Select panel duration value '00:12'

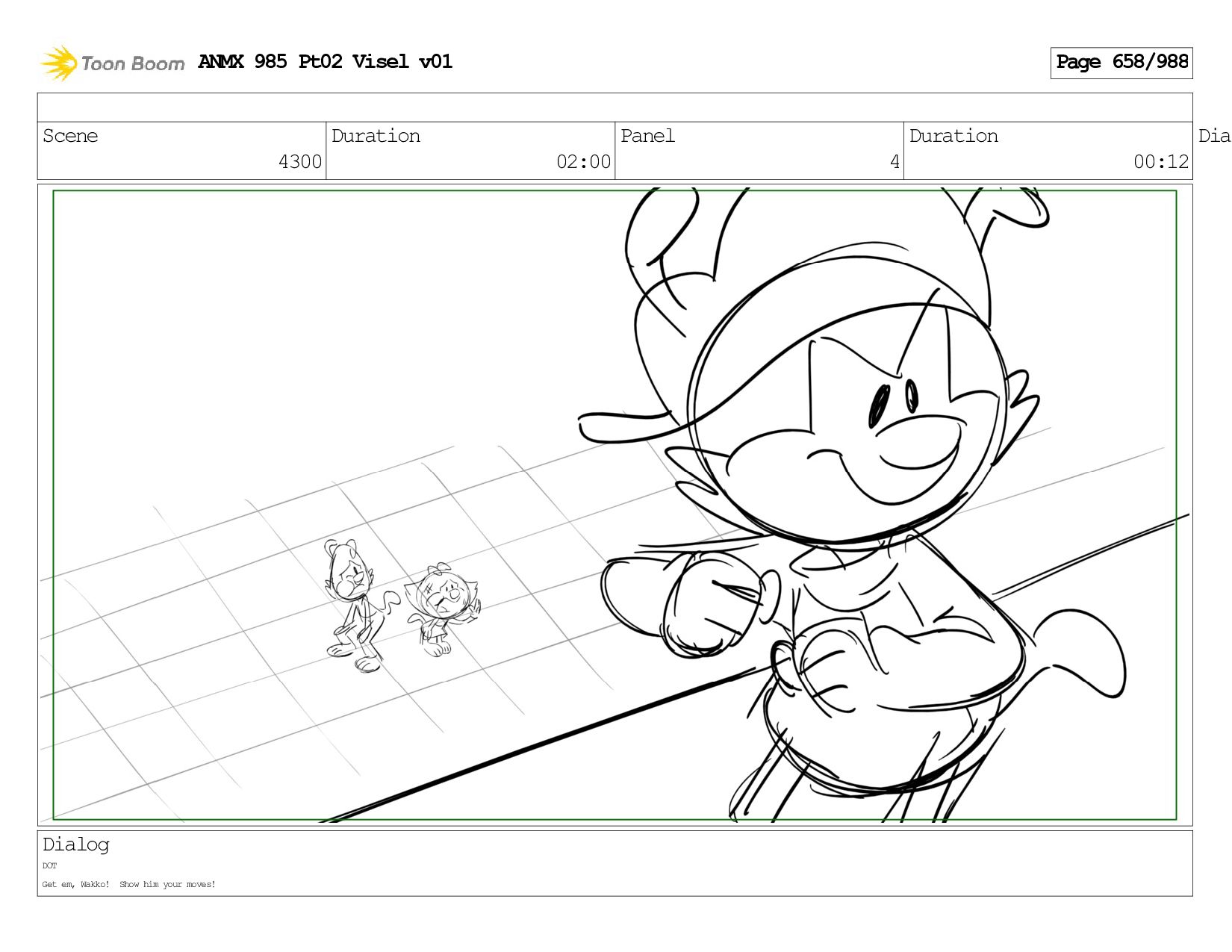[x=1161, y=162]
